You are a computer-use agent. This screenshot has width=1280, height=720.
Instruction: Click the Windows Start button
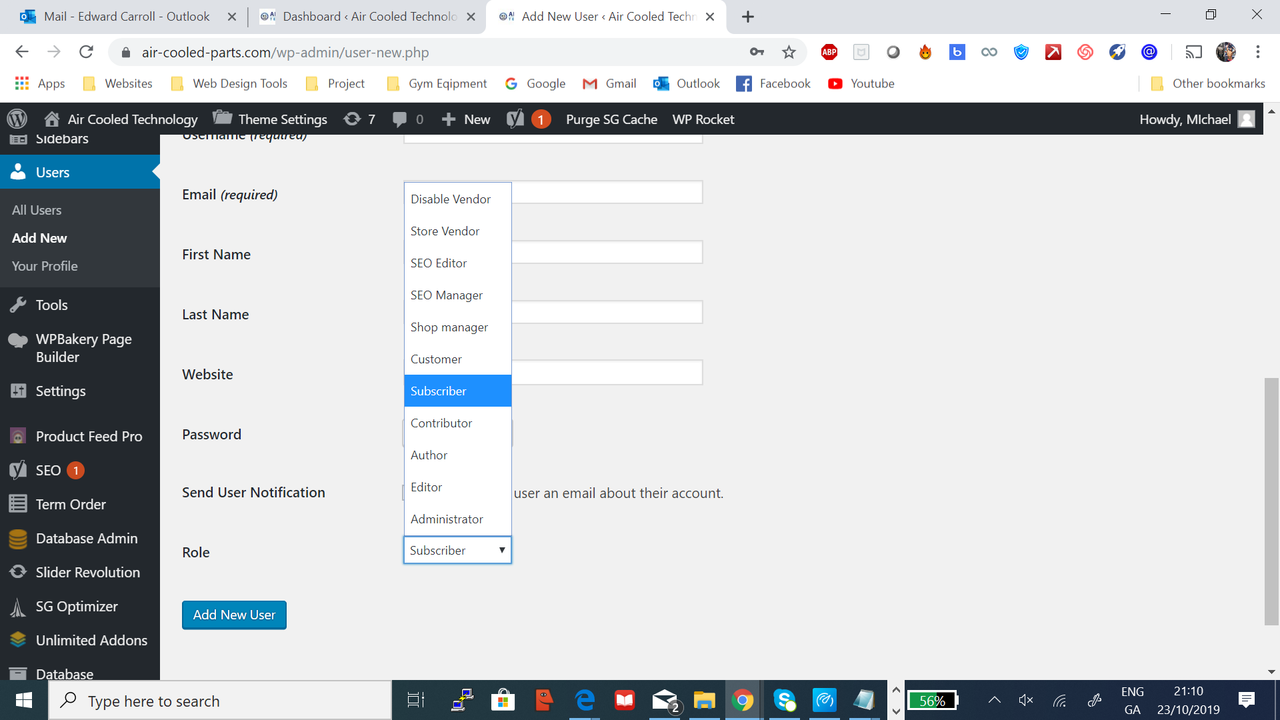click(x=24, y=700)
